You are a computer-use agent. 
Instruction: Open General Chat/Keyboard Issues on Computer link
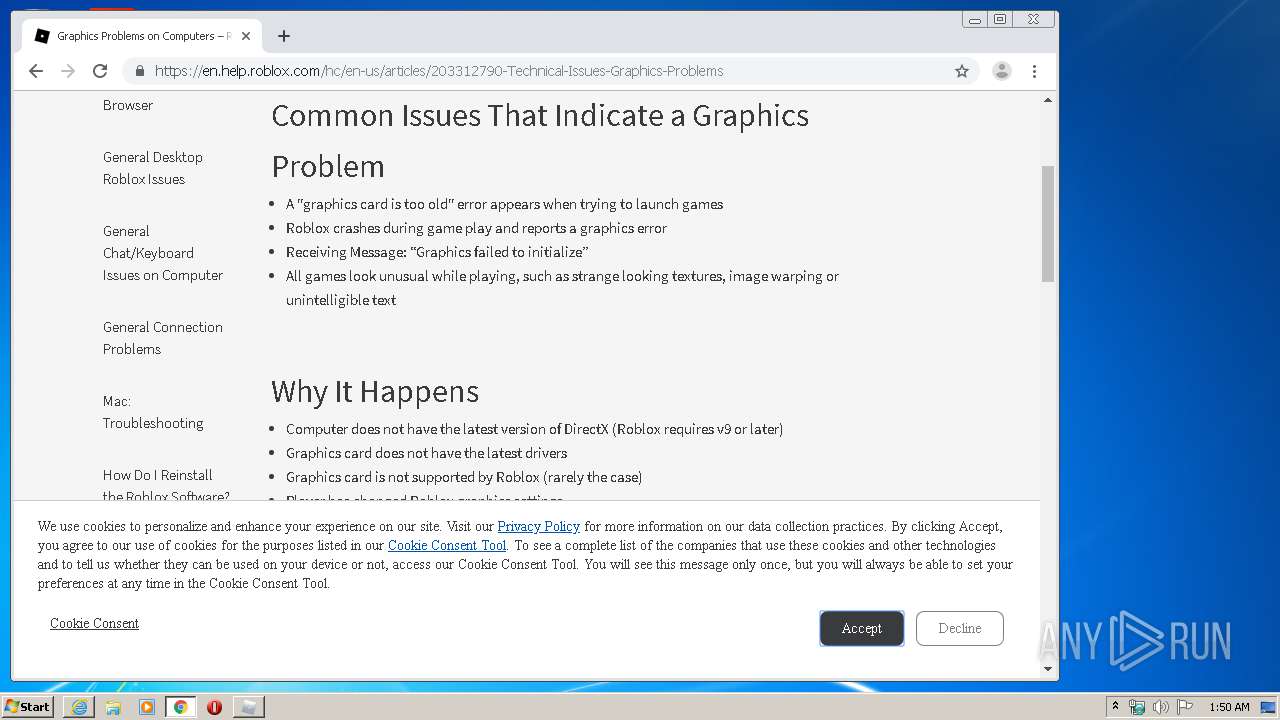(x=163, y=253)
